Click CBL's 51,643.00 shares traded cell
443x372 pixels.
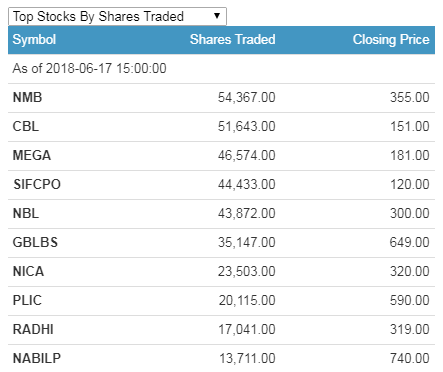247,127
